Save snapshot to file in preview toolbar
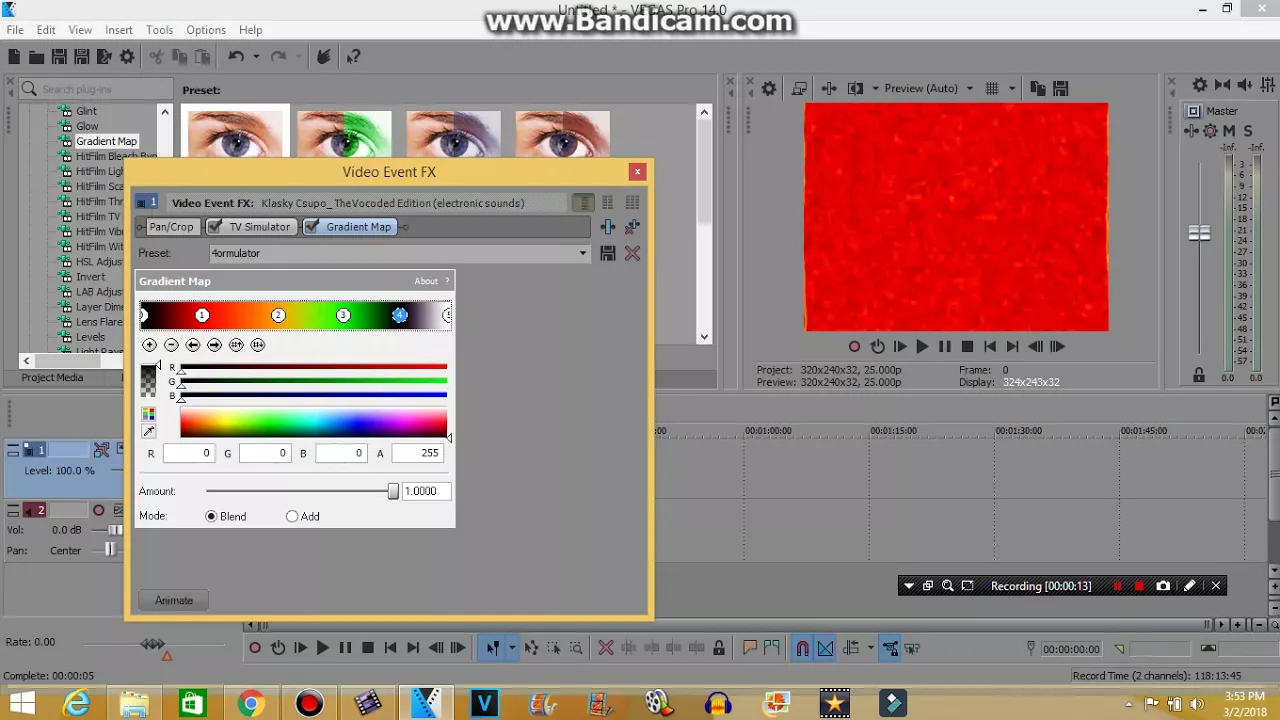Image resolution: width=1280 pixels, height=720 pixels. tap(1061, 88)
